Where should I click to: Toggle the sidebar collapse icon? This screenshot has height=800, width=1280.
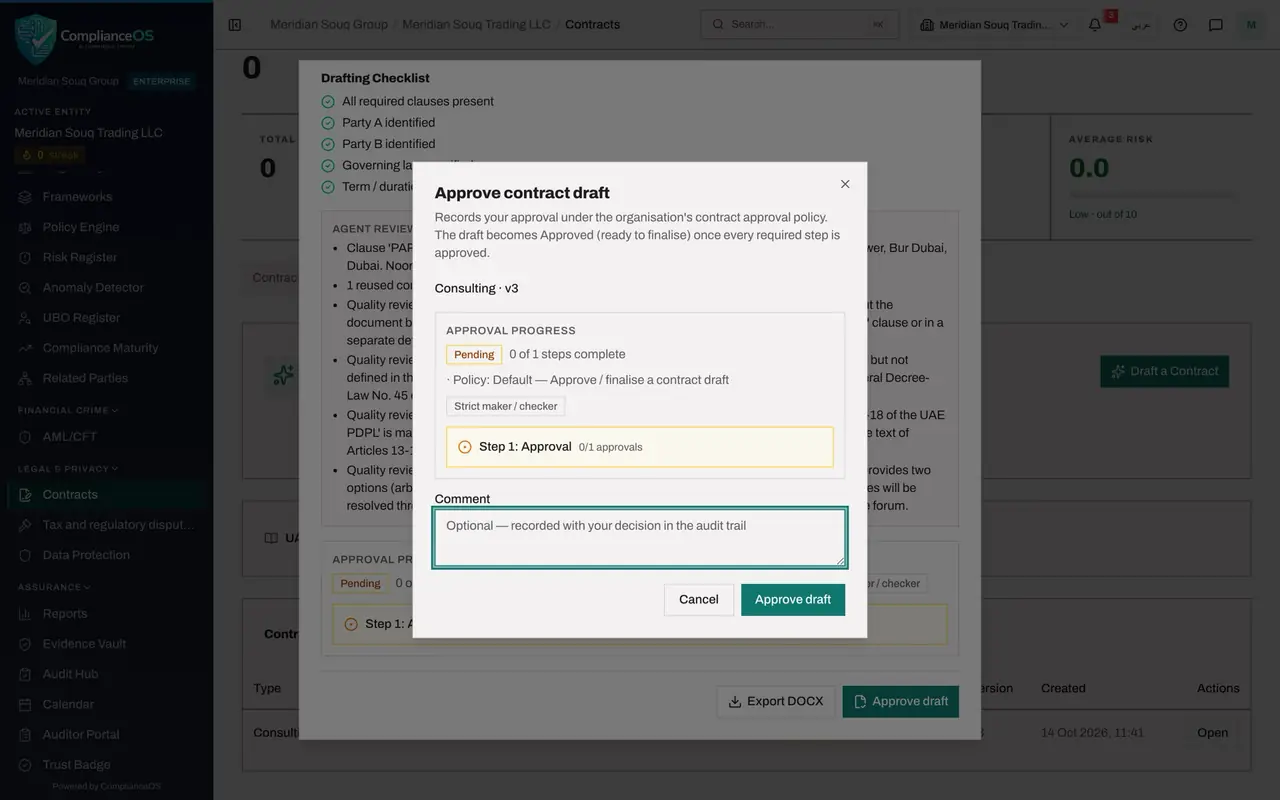tap(235, 25)
